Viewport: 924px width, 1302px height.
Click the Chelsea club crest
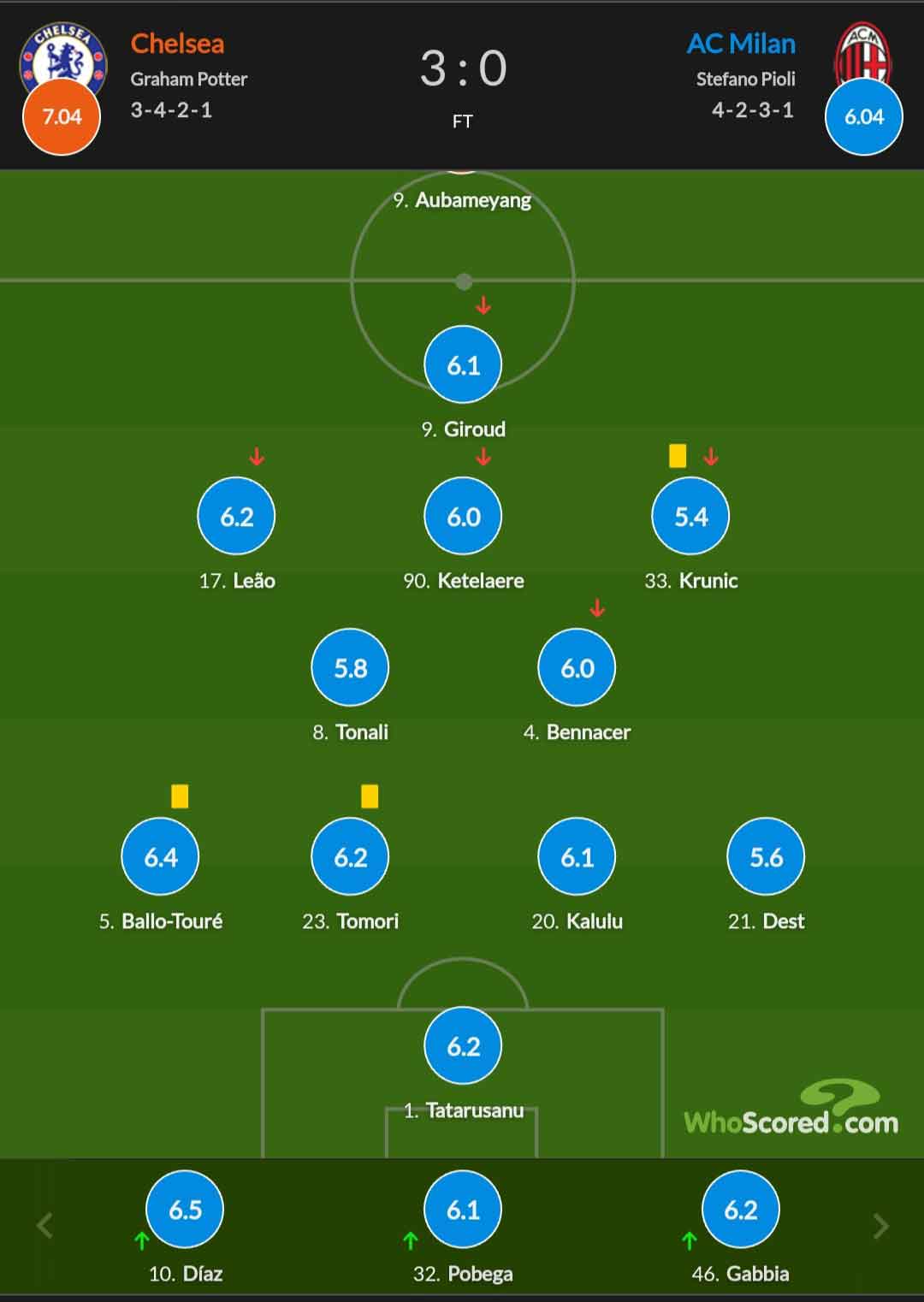[63, 53]
